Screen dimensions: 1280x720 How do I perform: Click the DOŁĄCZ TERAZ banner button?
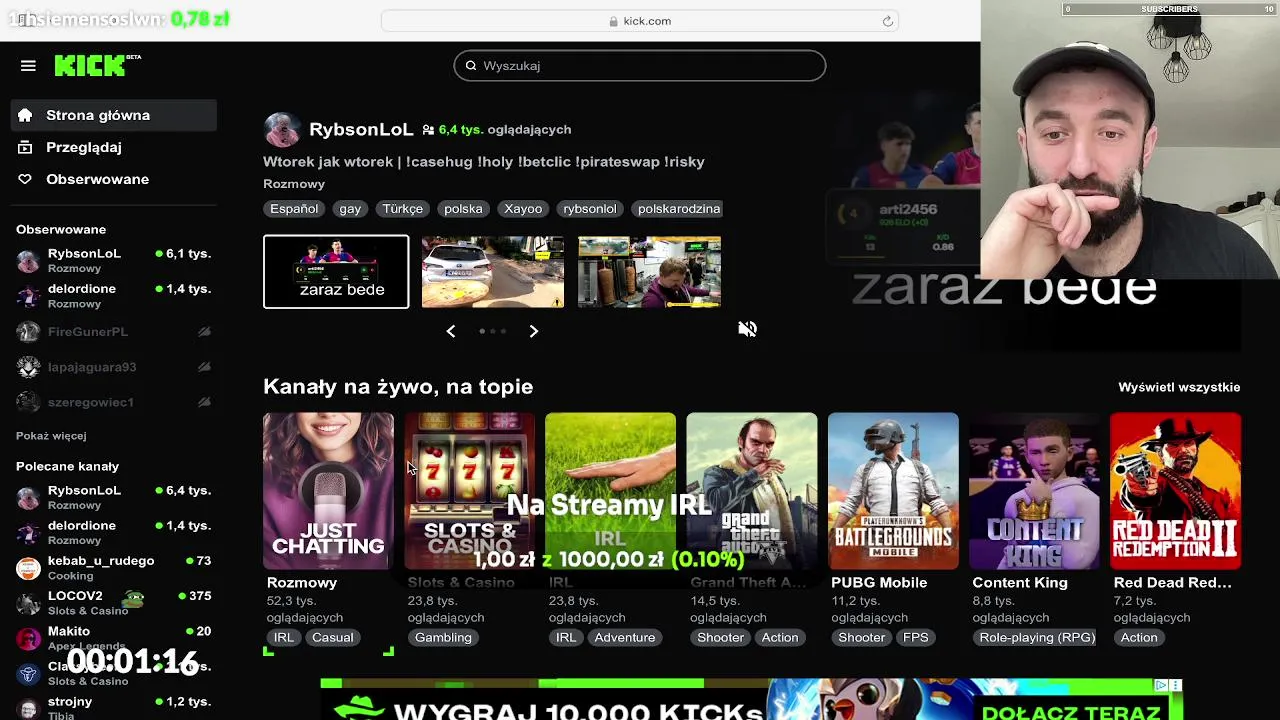point(1071,712)
